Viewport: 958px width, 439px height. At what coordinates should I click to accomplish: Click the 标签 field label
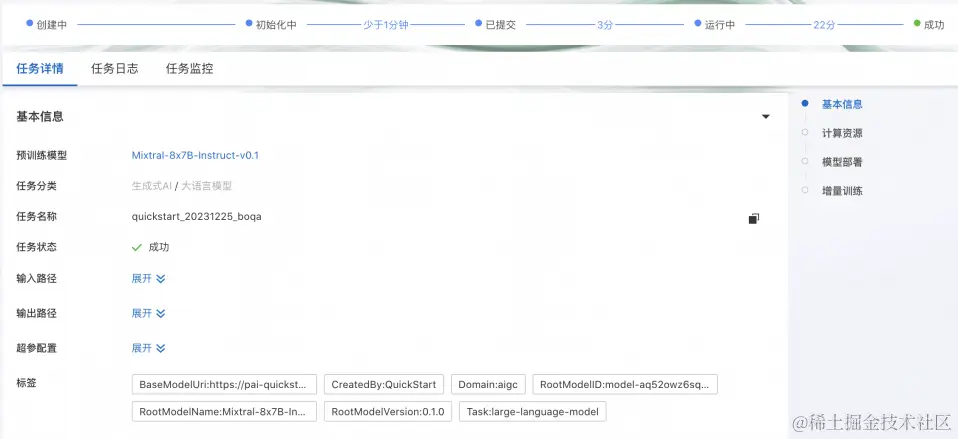[x=26, y=383]
